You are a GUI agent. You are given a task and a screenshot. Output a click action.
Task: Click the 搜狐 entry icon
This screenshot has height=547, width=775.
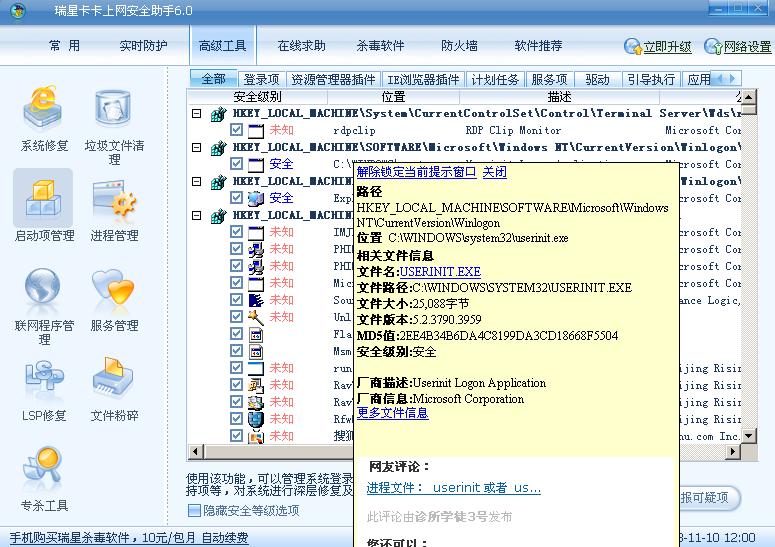point(256,436)
